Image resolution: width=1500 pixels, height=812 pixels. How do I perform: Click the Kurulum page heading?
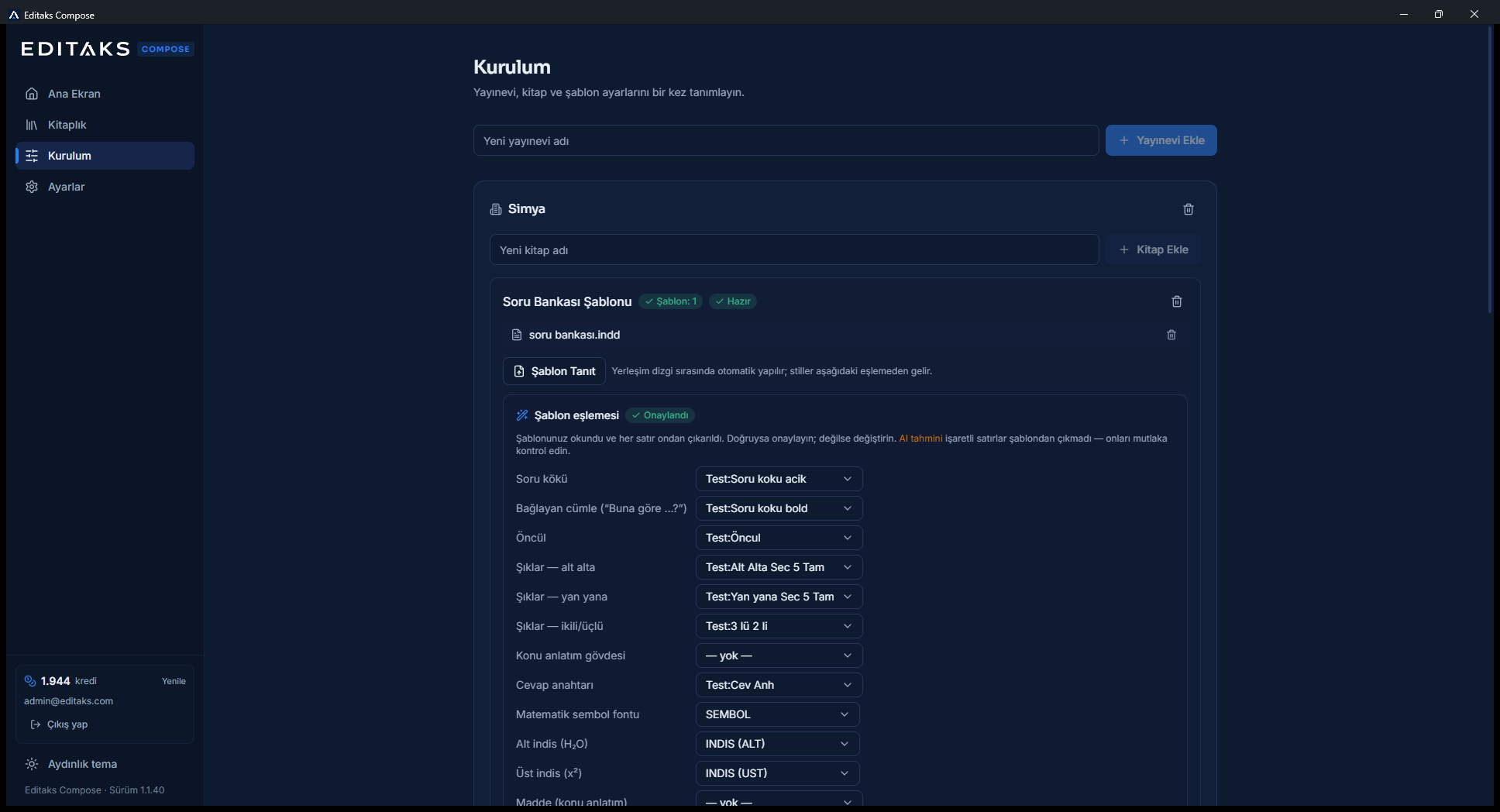click(512, 67)
